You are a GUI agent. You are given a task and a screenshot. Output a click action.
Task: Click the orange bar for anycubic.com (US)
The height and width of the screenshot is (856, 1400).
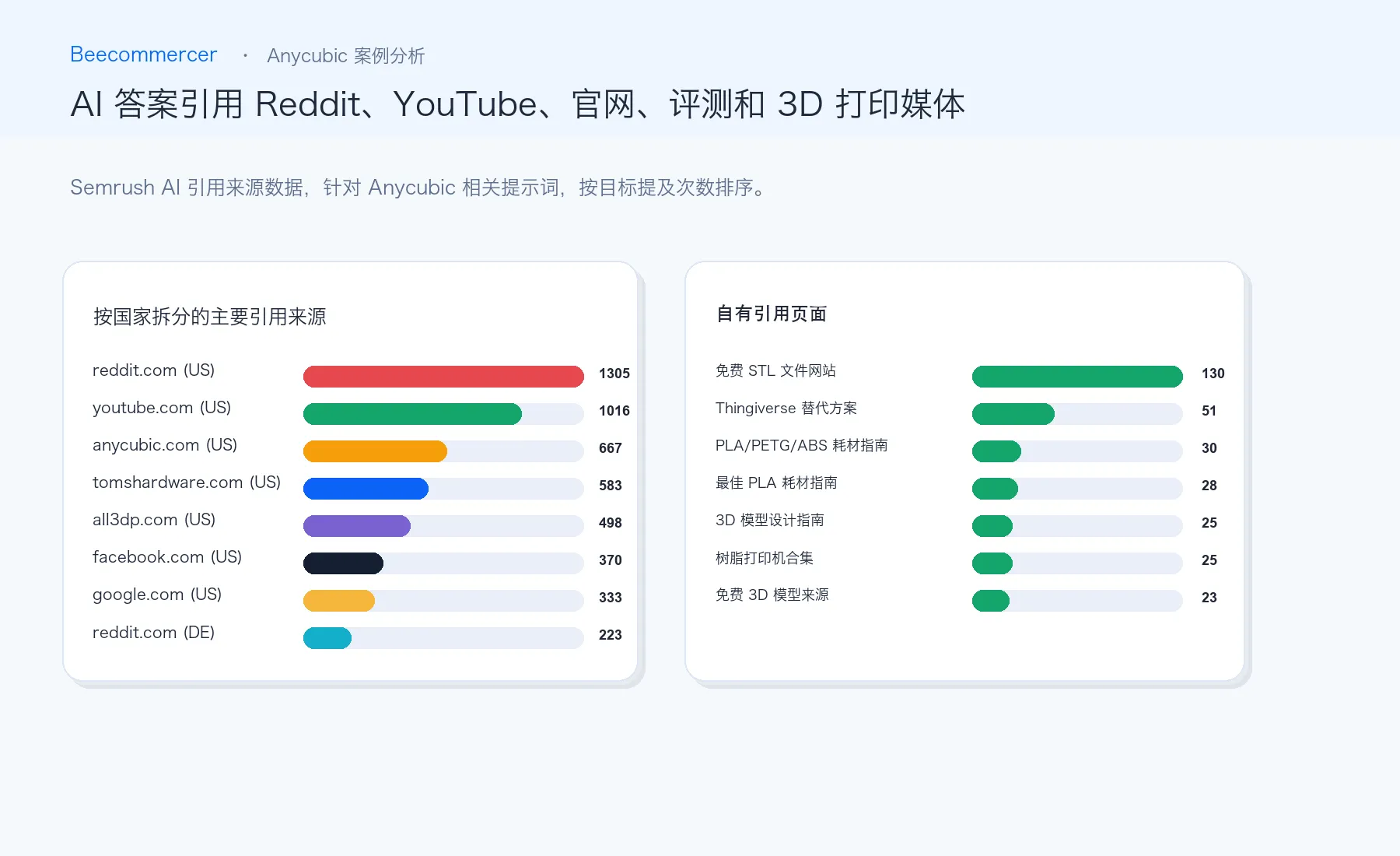pos(375,451)
